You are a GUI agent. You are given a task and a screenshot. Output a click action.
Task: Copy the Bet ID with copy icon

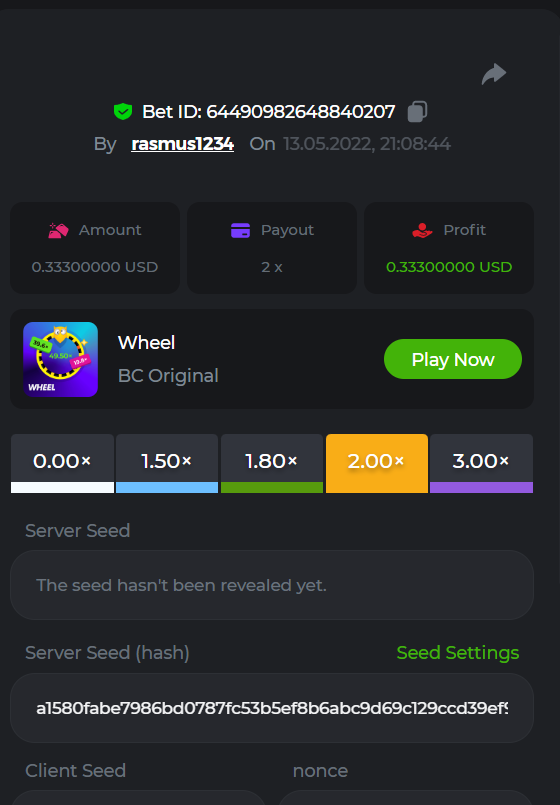click(417, 111)
